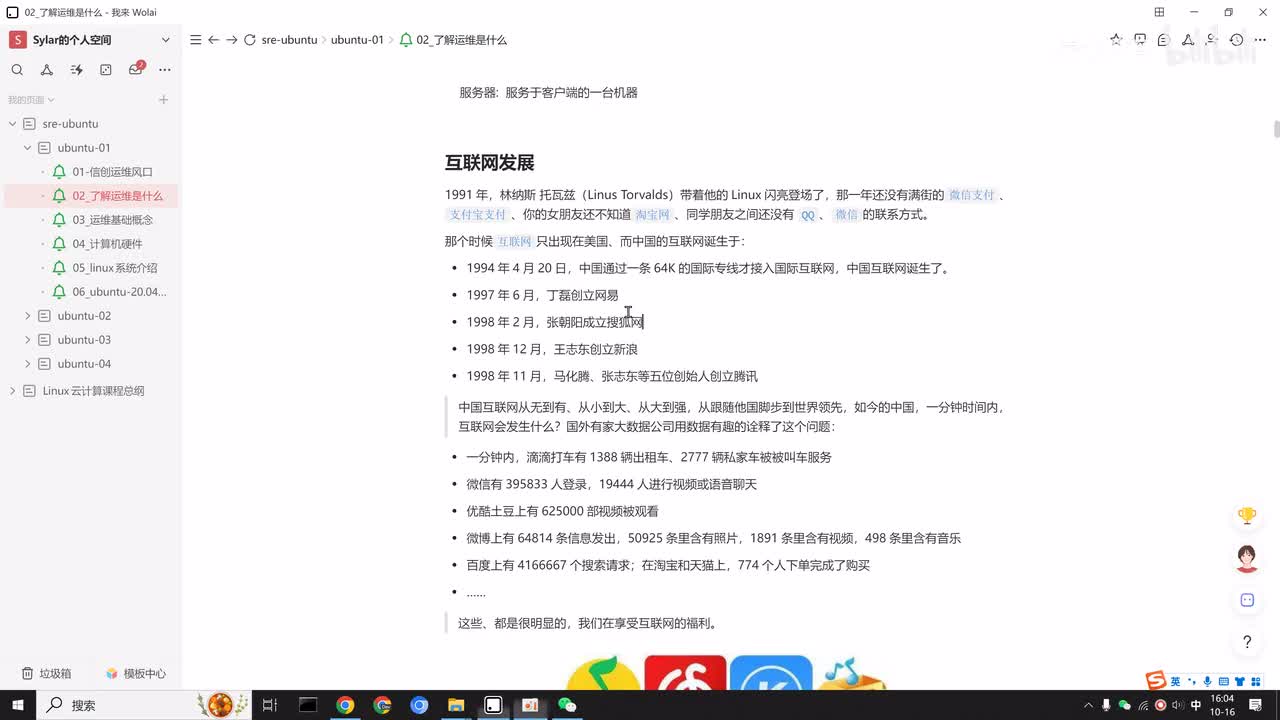Image resolution: width=1280 pixels, height=720 pixels.
Task: Expand the ubuntu-02 tree node
Action: click(x=28, y=316)
